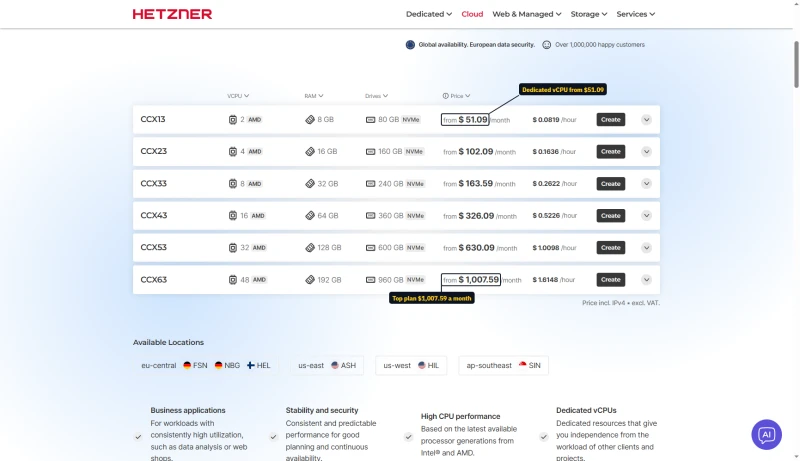Click the Stability and security heading
This screenshot has width=800, height=461.
(322, 410)
